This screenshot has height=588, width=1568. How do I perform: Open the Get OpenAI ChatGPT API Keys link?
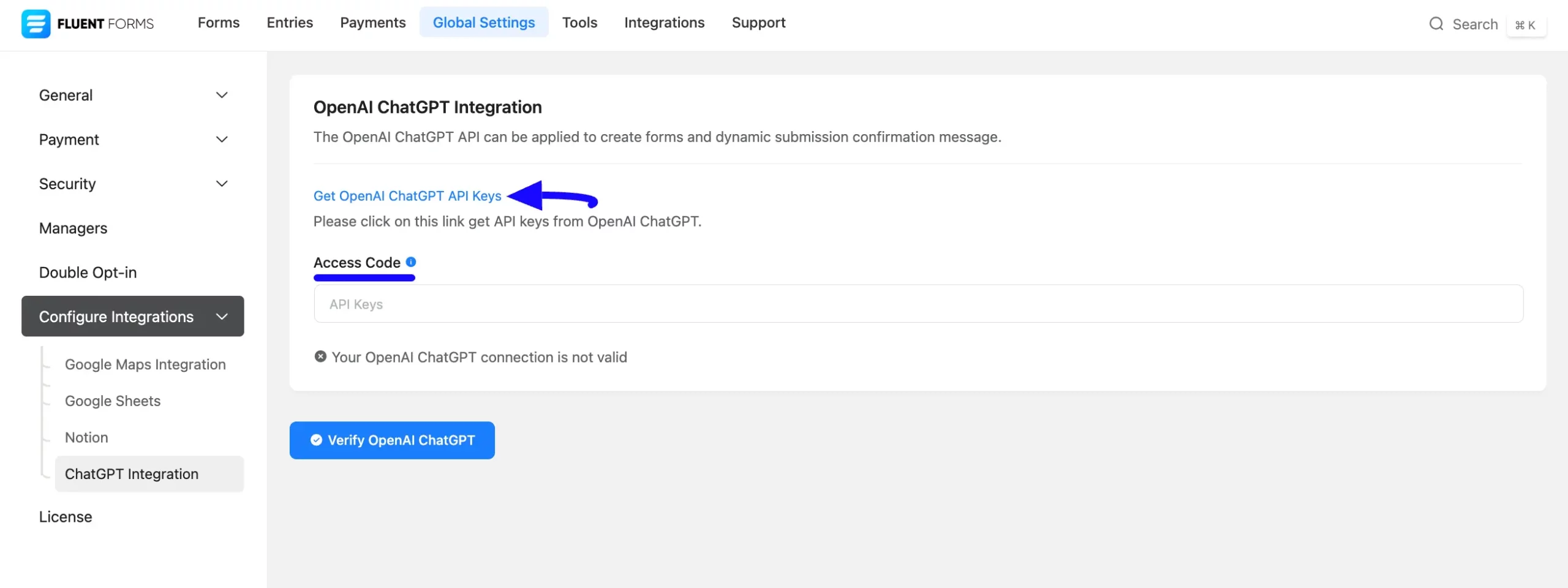407,196
